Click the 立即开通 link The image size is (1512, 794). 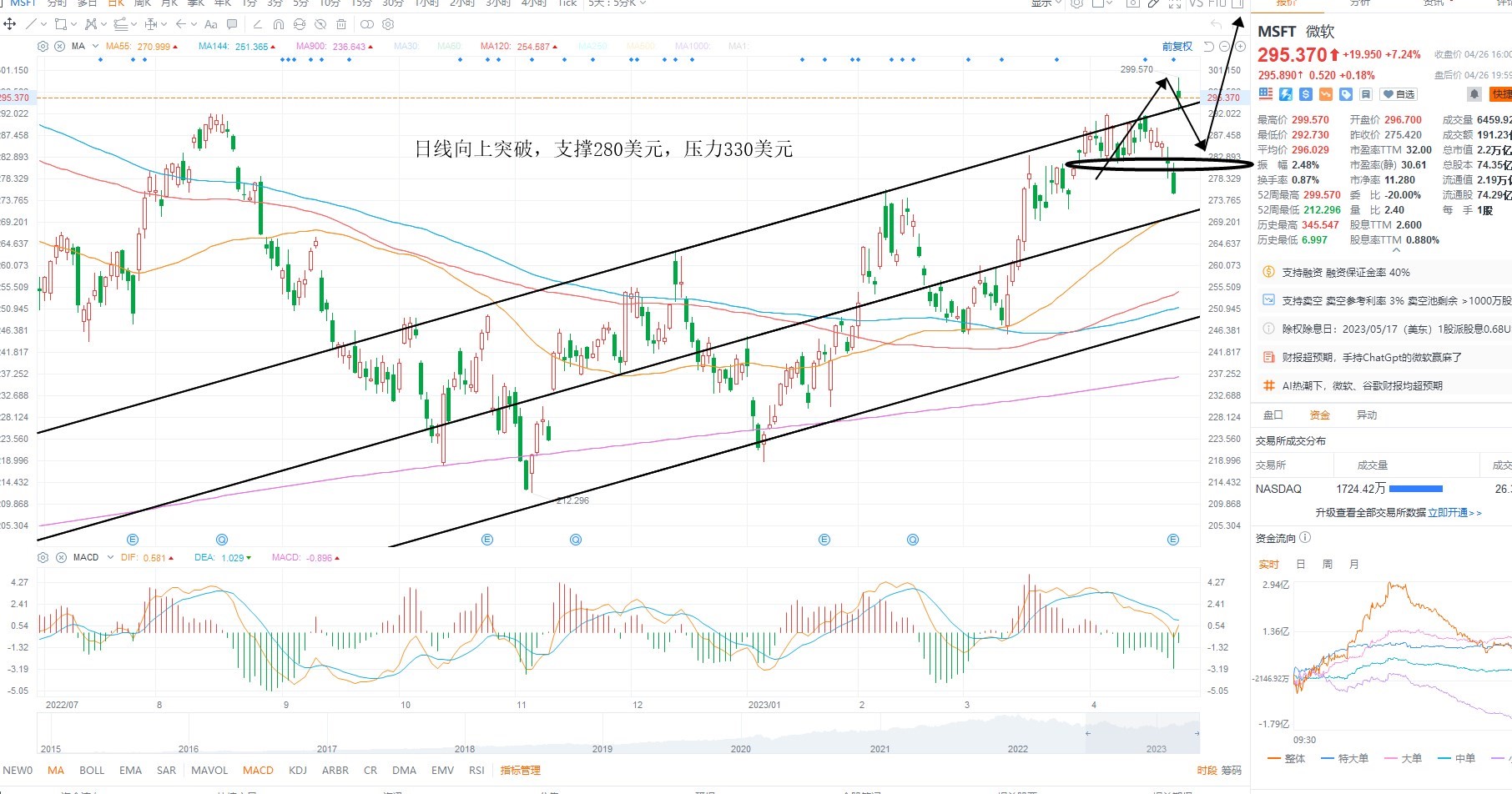point(1448,513)
